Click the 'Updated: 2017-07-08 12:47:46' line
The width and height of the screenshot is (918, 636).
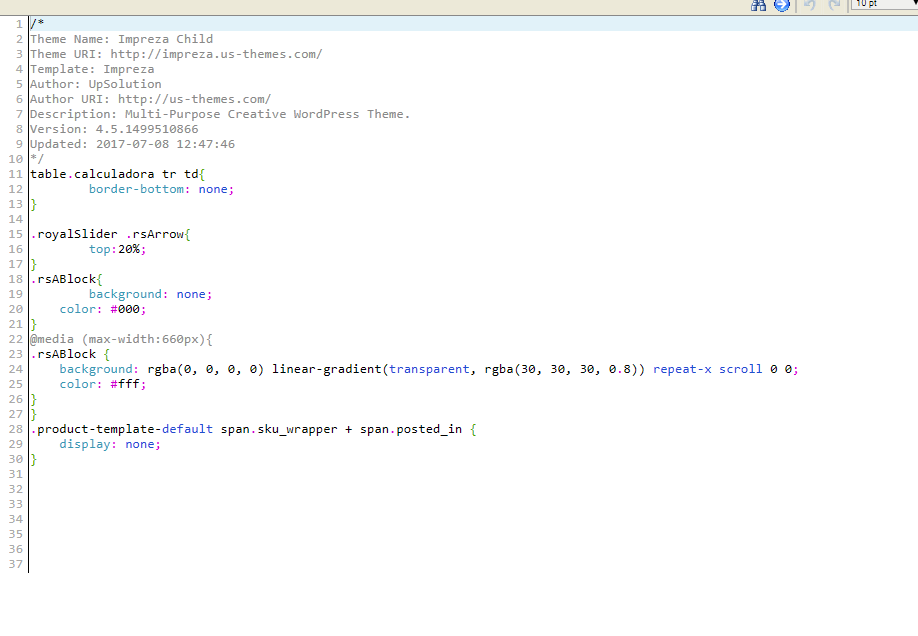[x=132, y=144]
